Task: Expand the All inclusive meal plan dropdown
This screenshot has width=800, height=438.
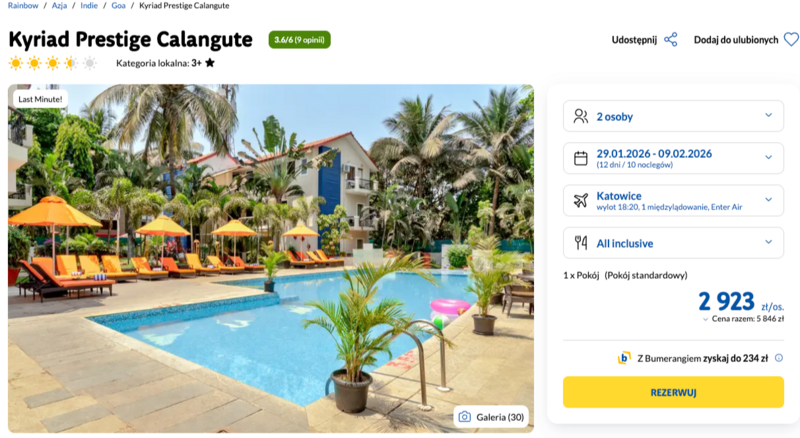Action: 673,243
